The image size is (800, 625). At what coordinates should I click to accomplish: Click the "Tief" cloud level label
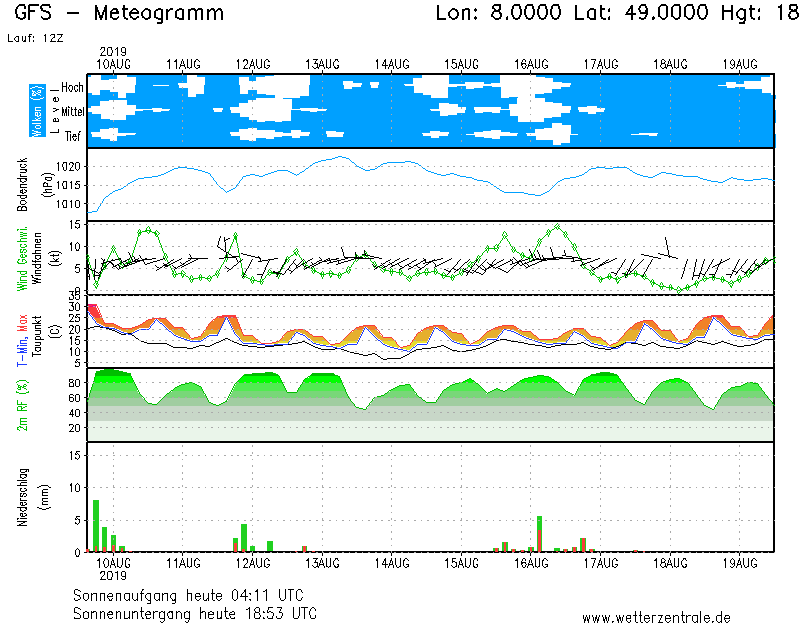tap(73, 135)
